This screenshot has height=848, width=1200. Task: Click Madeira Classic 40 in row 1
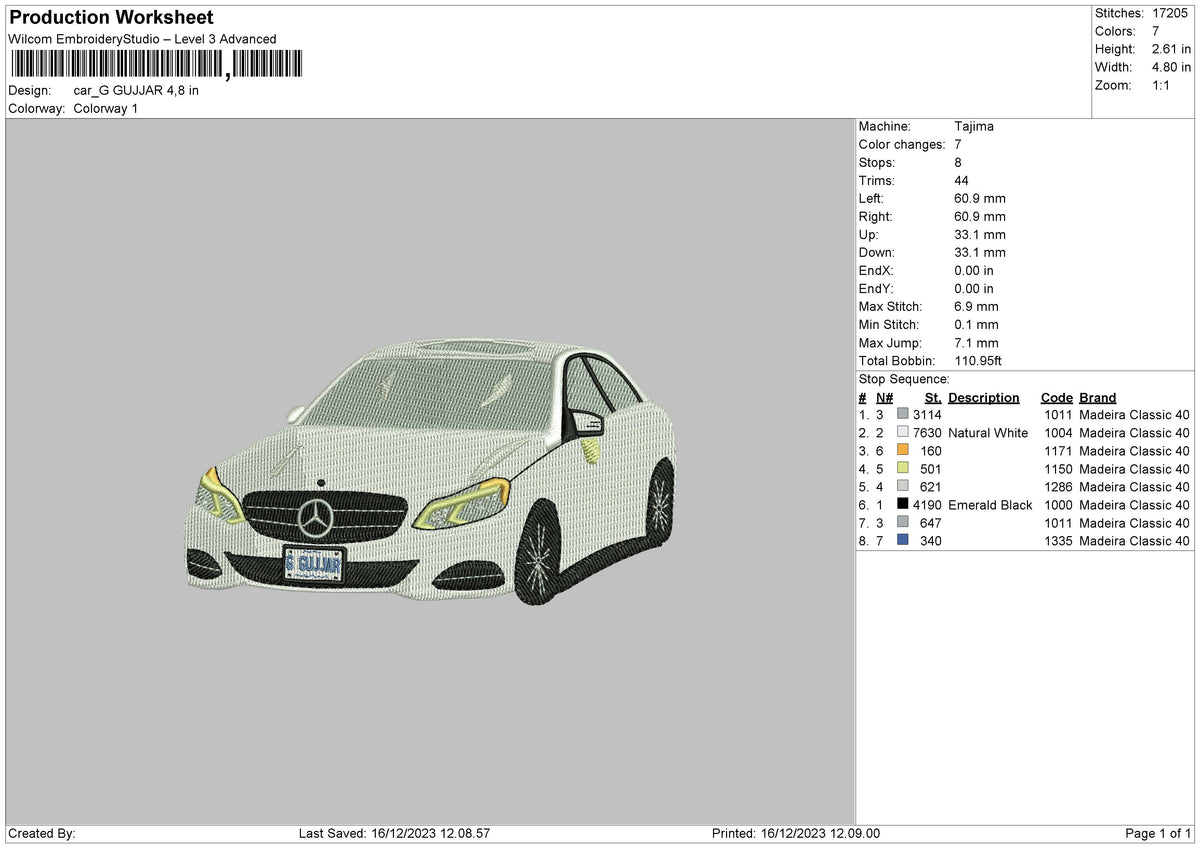(1134, 414)
